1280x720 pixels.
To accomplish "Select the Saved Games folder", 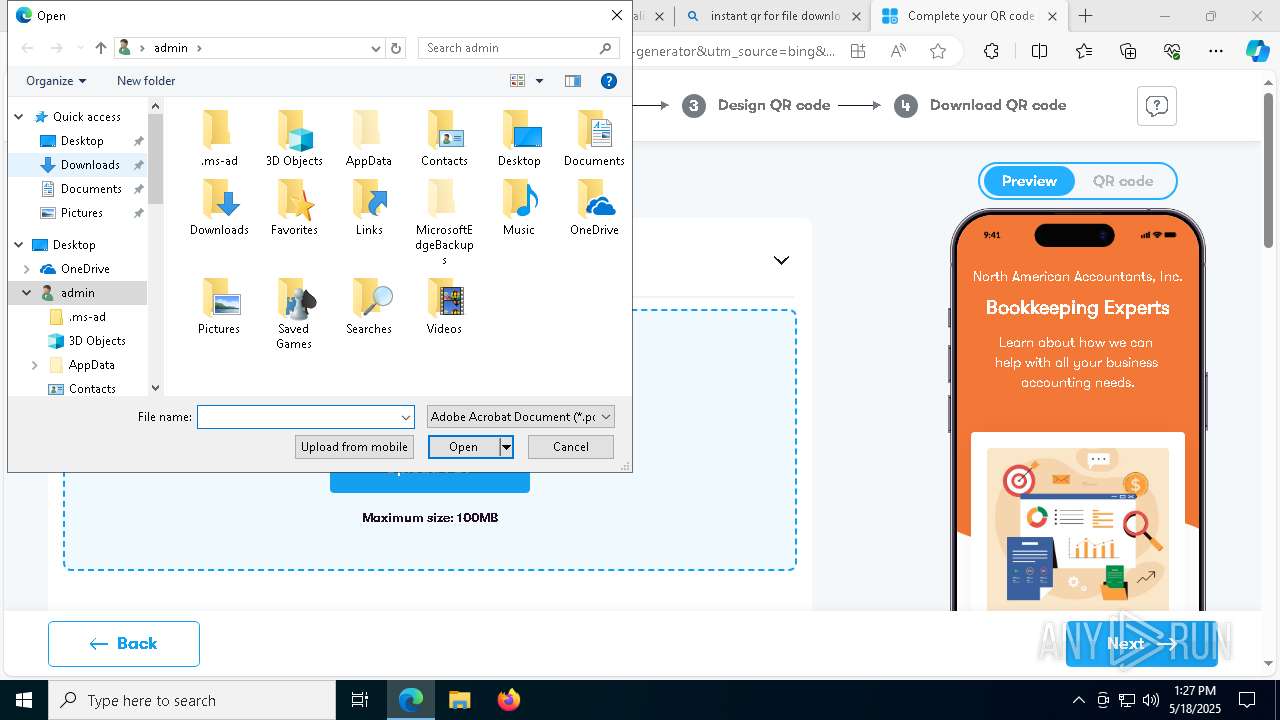I will pos(294,314).
